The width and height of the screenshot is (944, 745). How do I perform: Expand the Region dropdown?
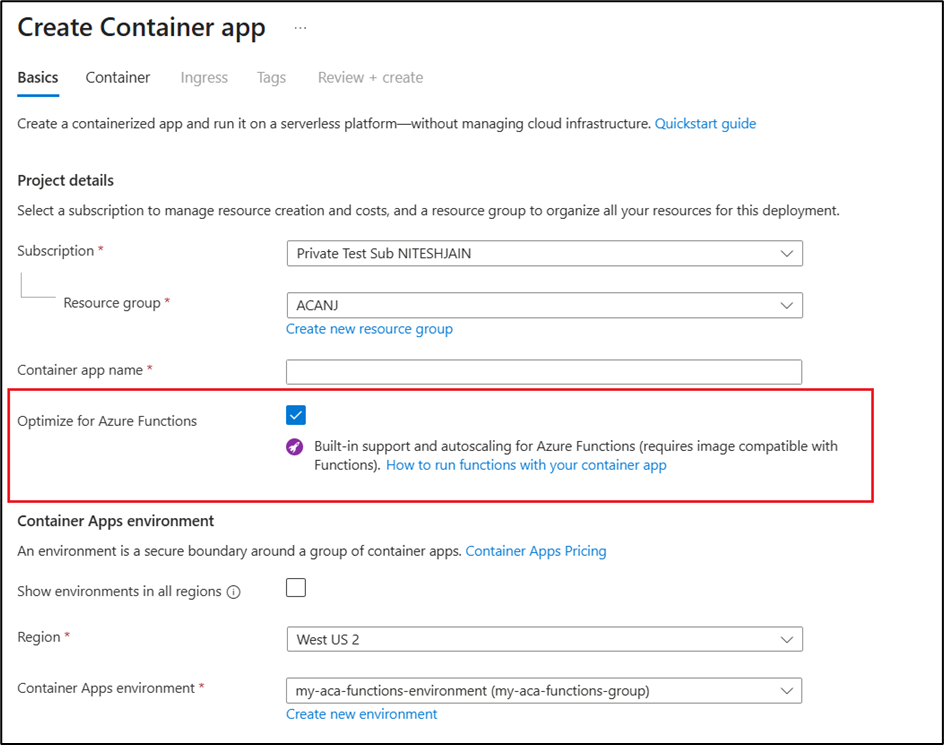coord(544,639)
